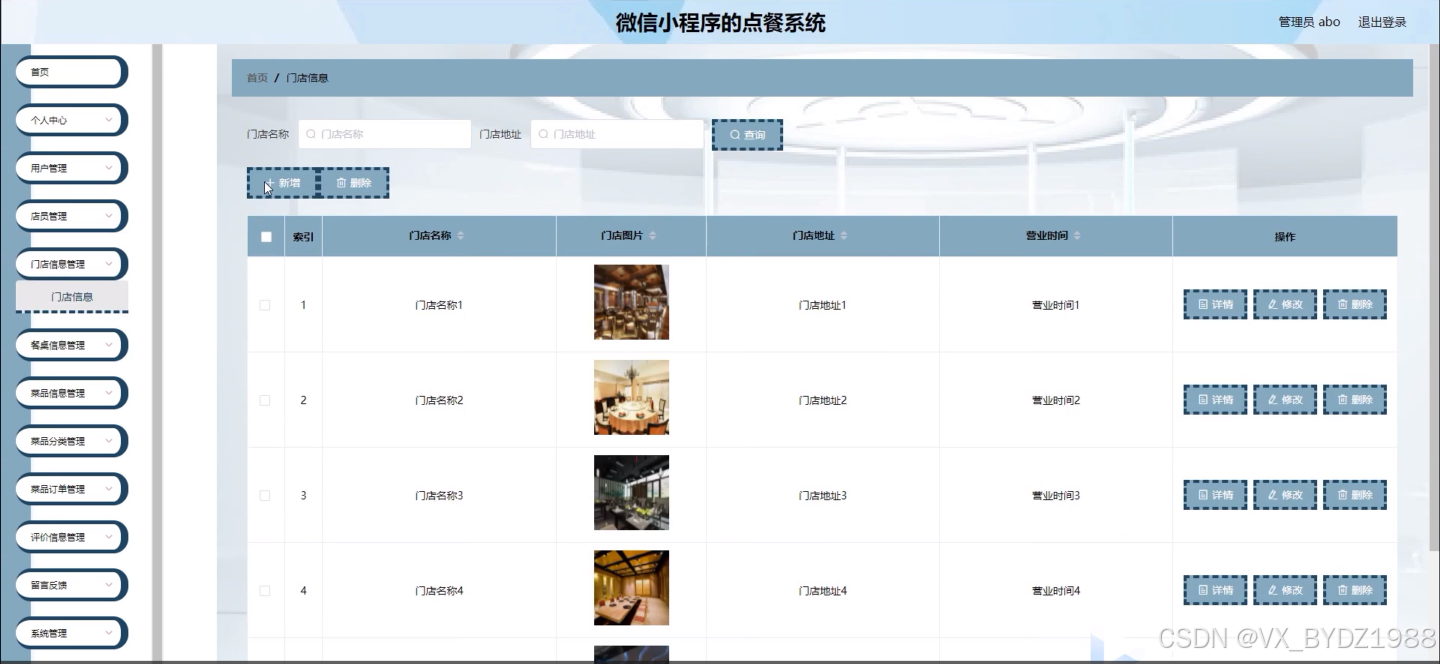Click 修改 for 门店名称2

click(1285, 400)
